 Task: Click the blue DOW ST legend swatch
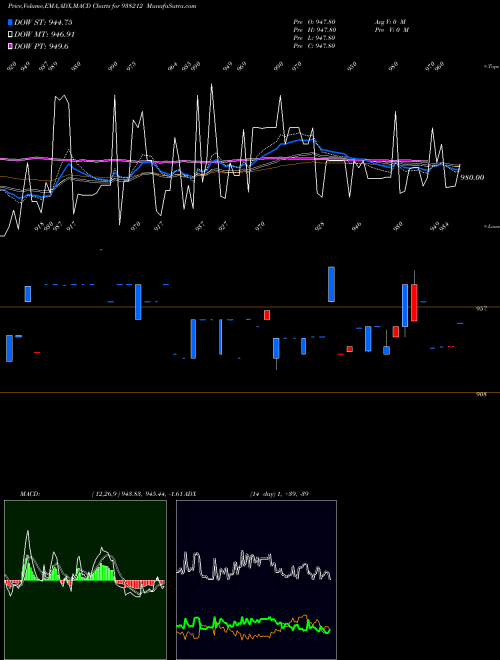pos(10,22)
